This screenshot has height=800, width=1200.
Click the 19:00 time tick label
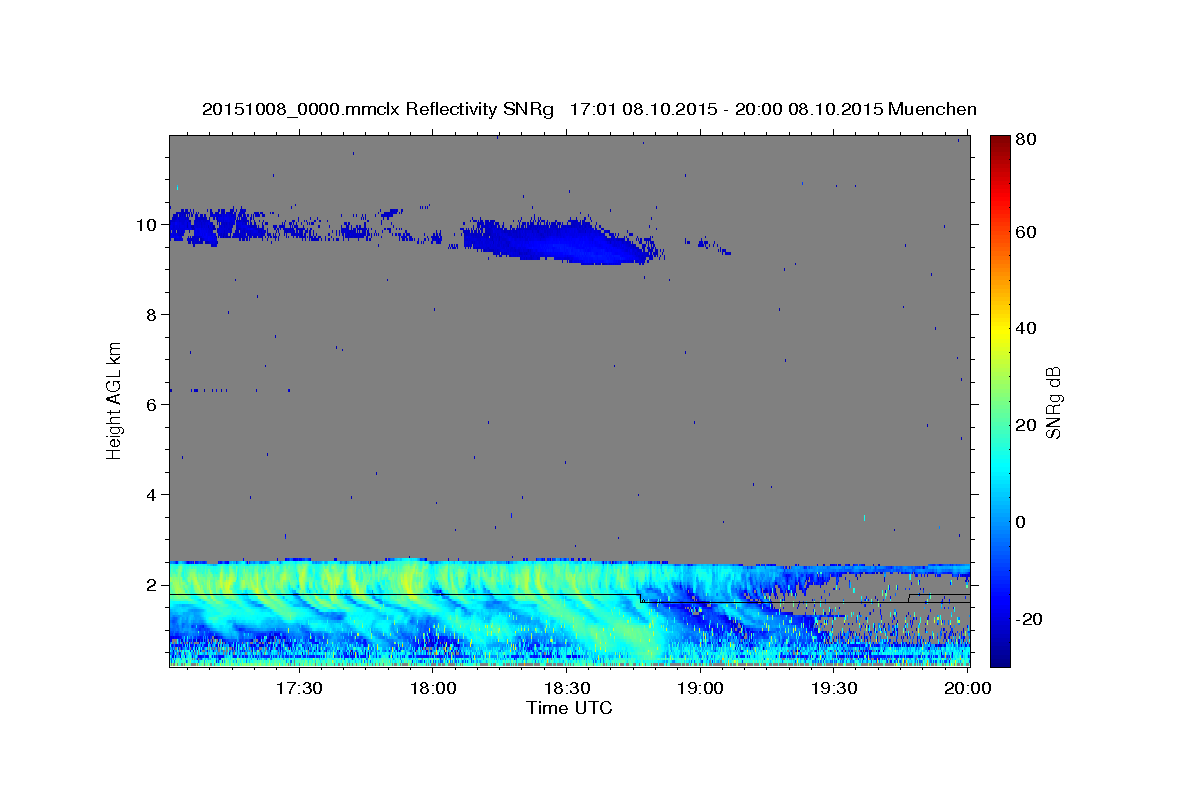(700, 689)
